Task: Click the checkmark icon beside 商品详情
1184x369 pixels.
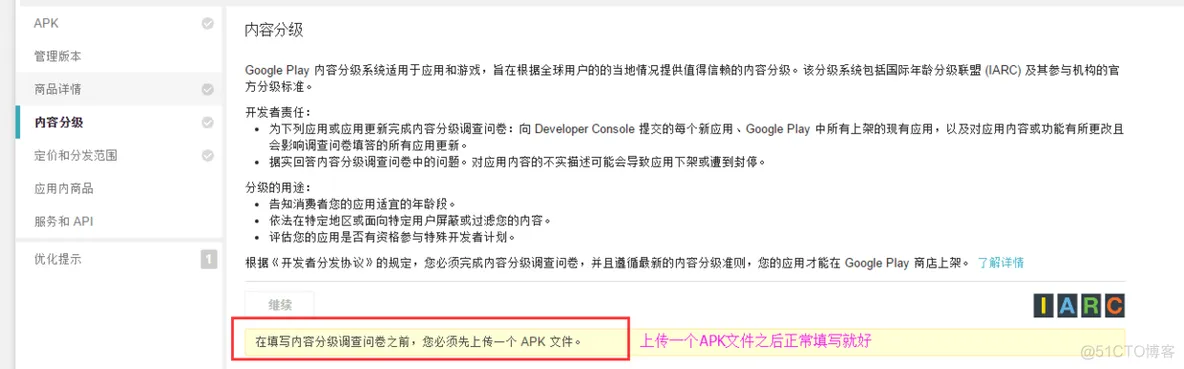Action: tap(208, 90)
